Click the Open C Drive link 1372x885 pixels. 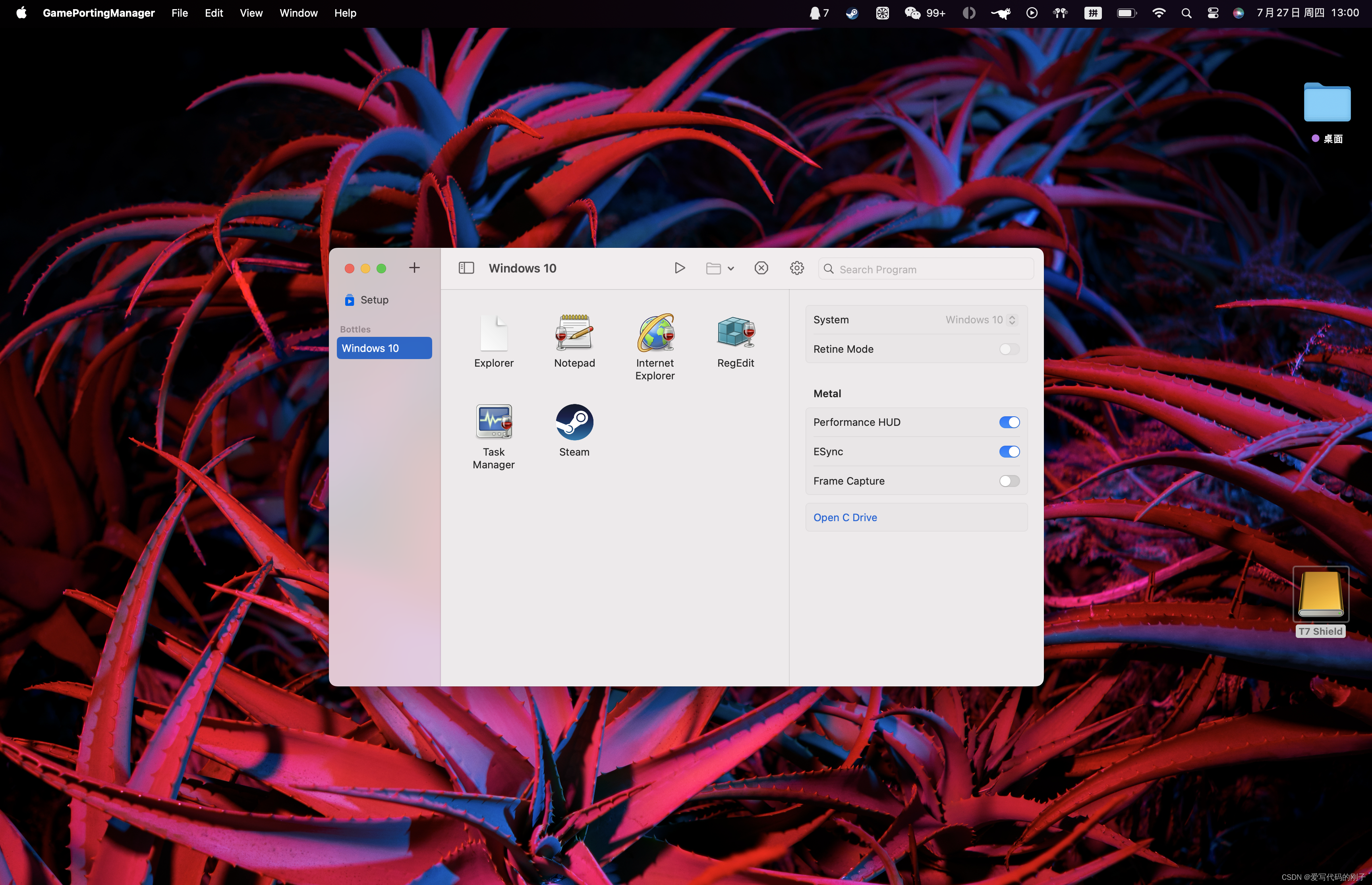click(844, 517)
